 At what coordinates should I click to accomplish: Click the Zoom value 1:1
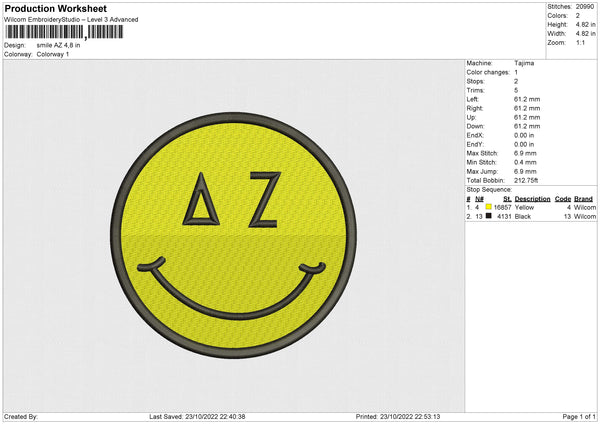[580, 42]
